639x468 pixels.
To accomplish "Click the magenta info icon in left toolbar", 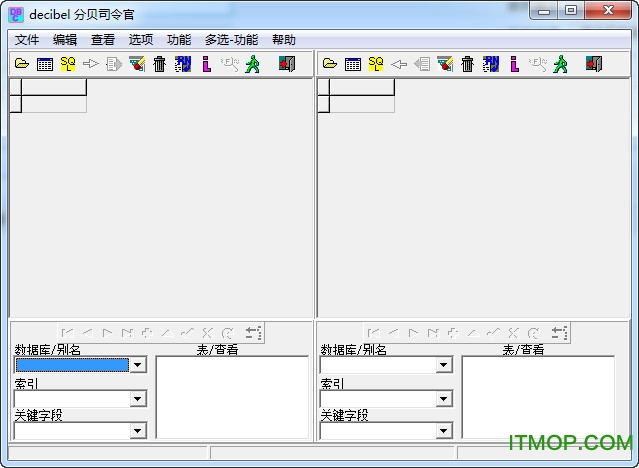I will [206, 64].
